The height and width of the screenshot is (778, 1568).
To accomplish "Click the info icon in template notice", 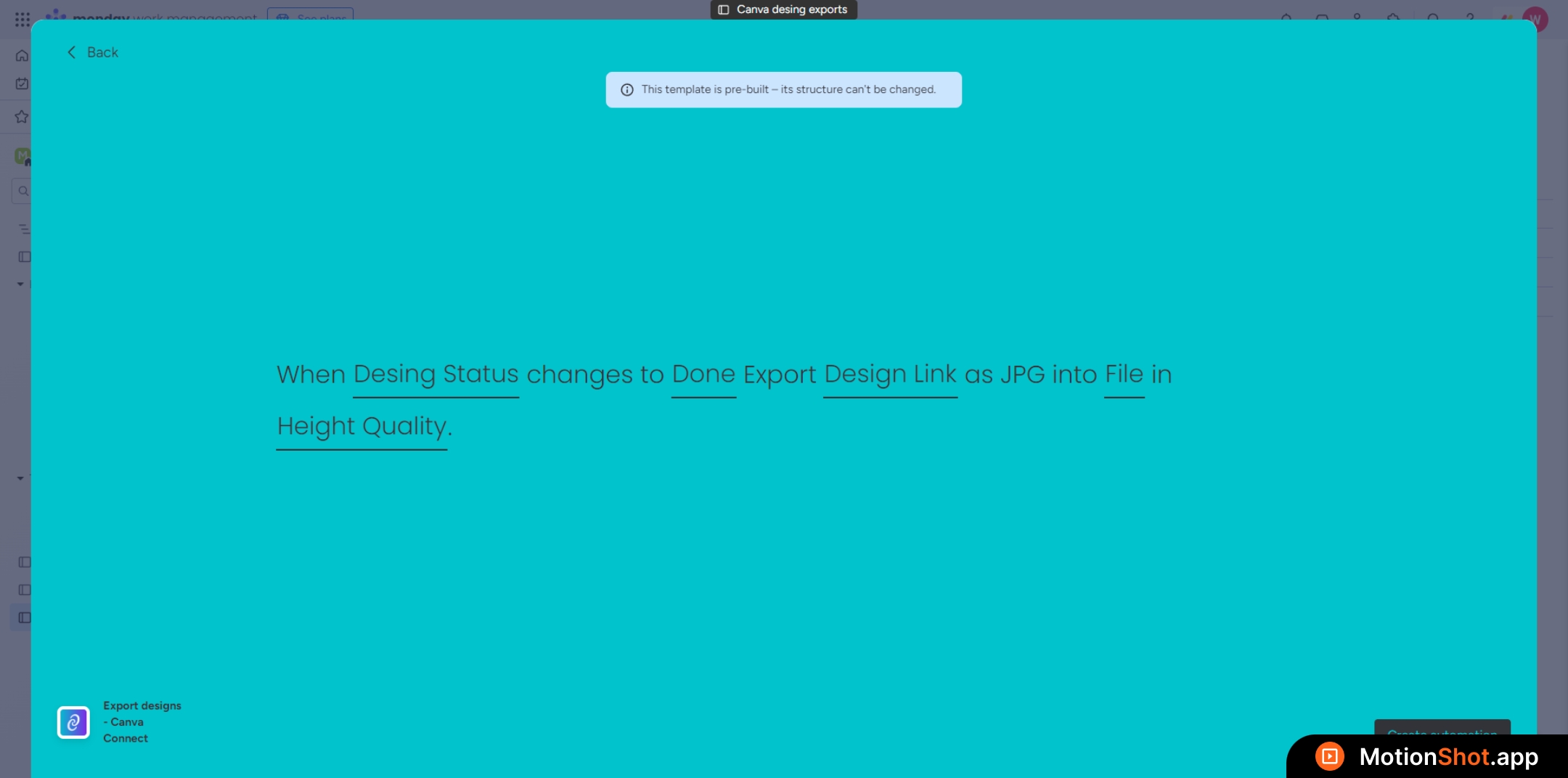I will [627, 90].
